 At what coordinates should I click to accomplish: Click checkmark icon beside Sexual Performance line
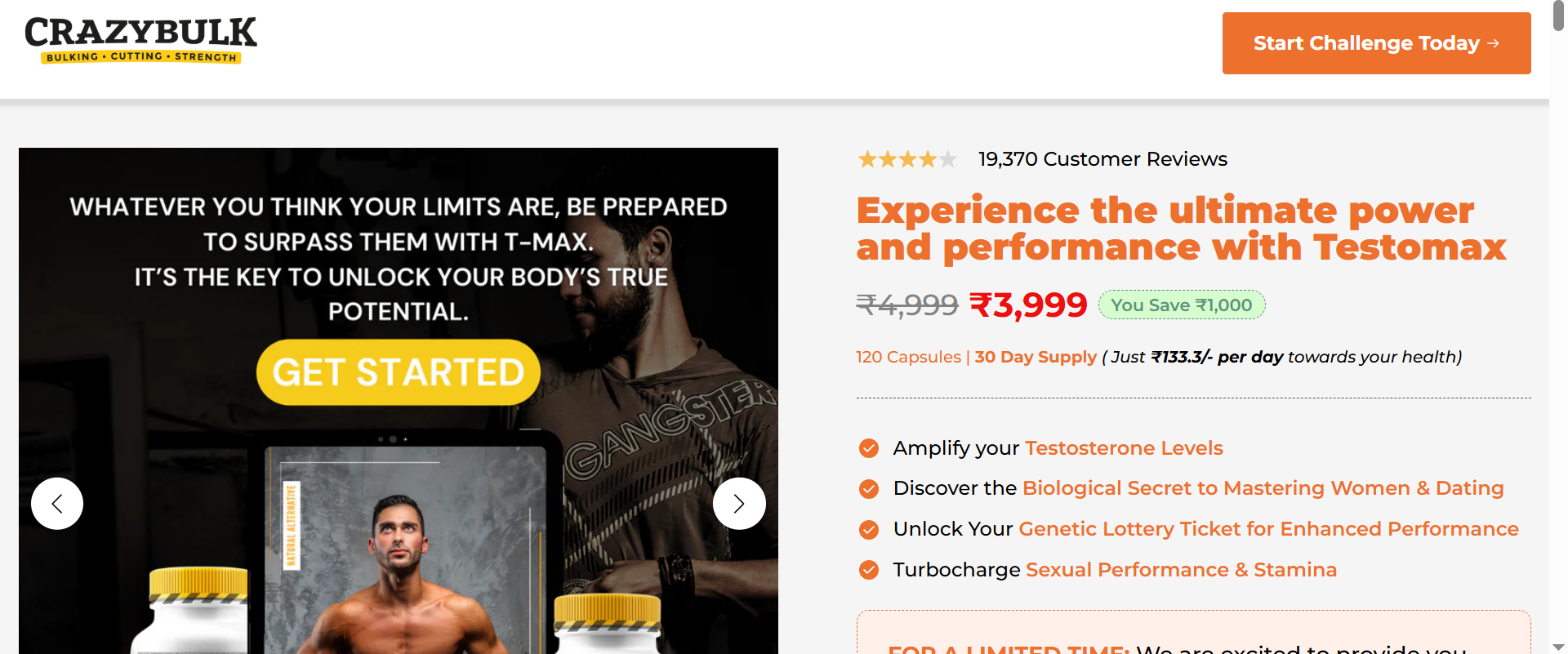869,570
